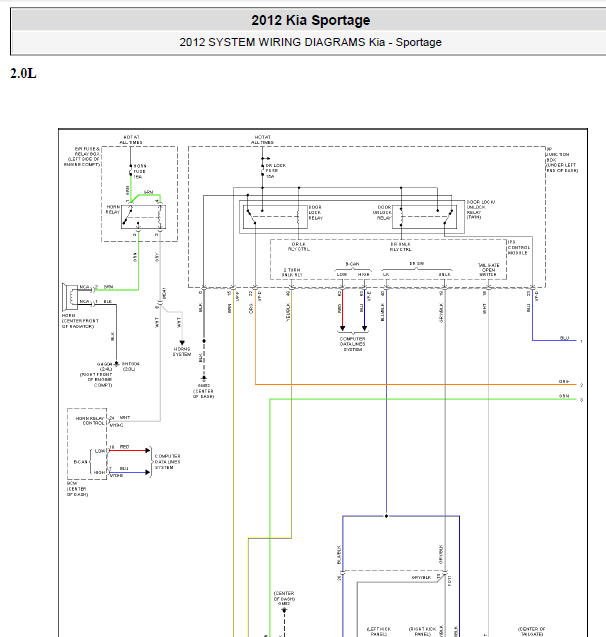Click the "DR SW" bracket label
Viewport: 606px width, 637px height.
coord(417,264)
